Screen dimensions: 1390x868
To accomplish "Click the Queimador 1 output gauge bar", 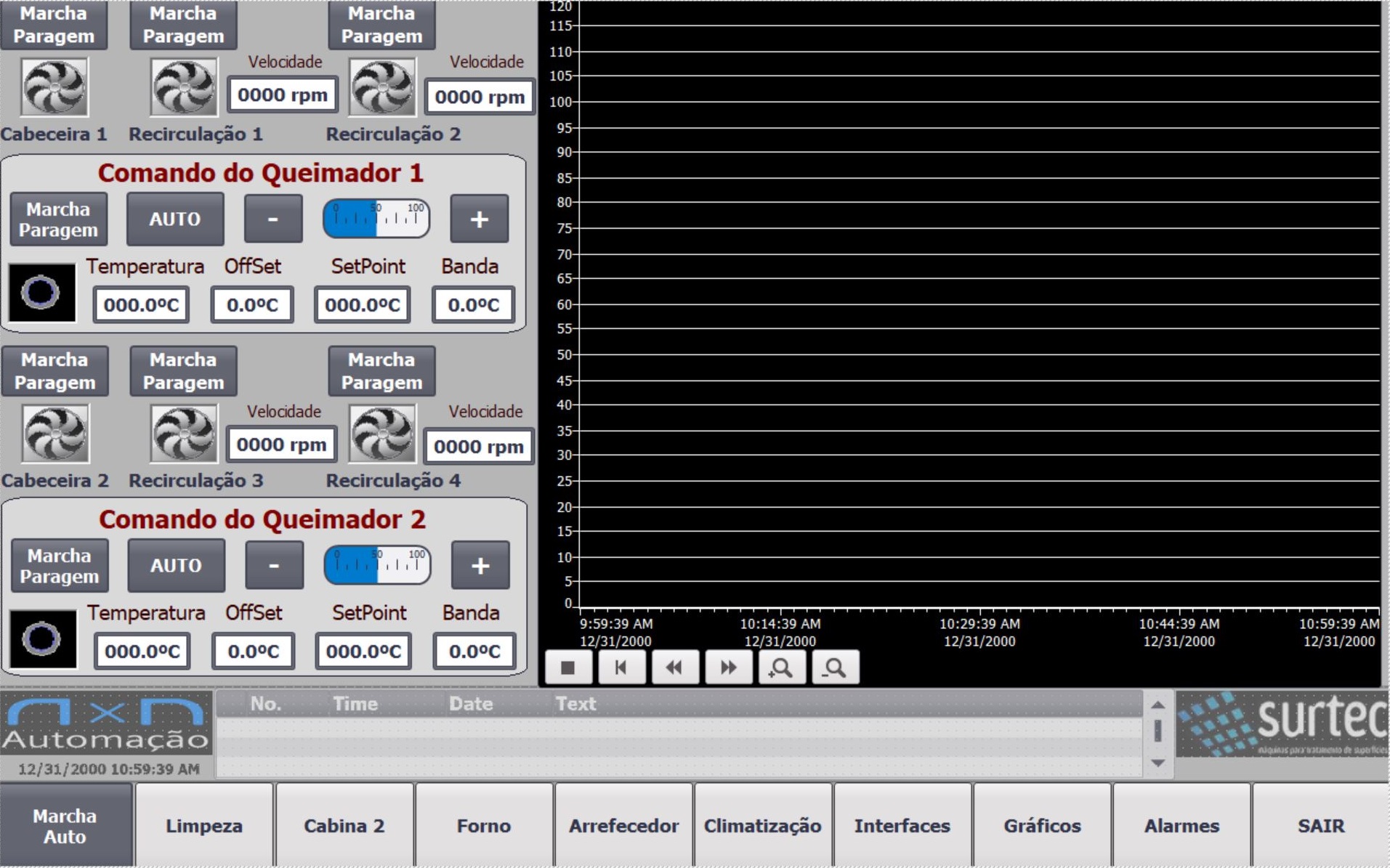I will [x=376, y=219].
